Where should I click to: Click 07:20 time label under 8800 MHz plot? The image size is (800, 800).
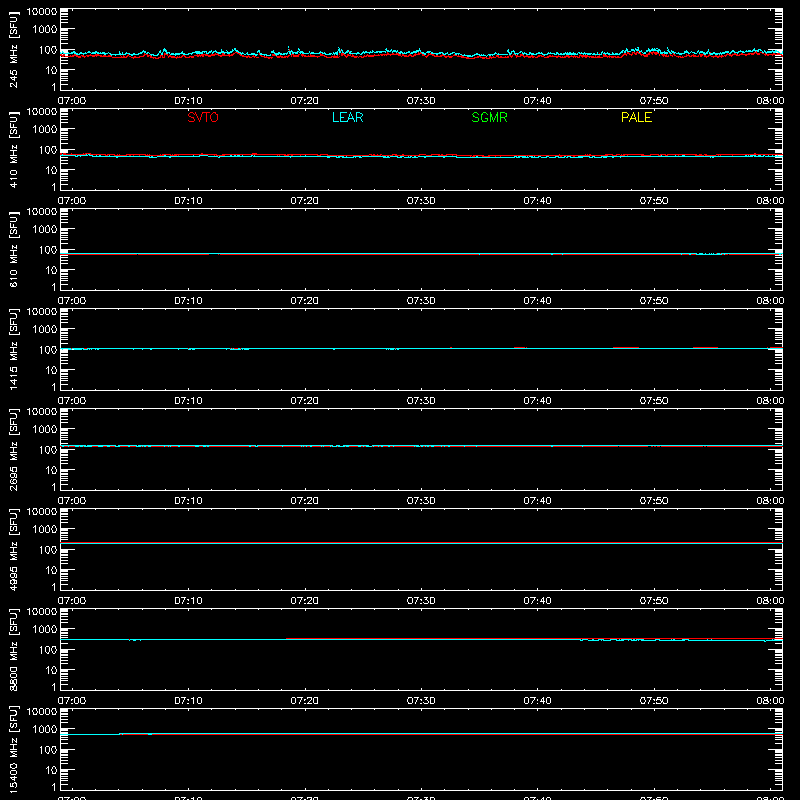click(x=305, y=701)
